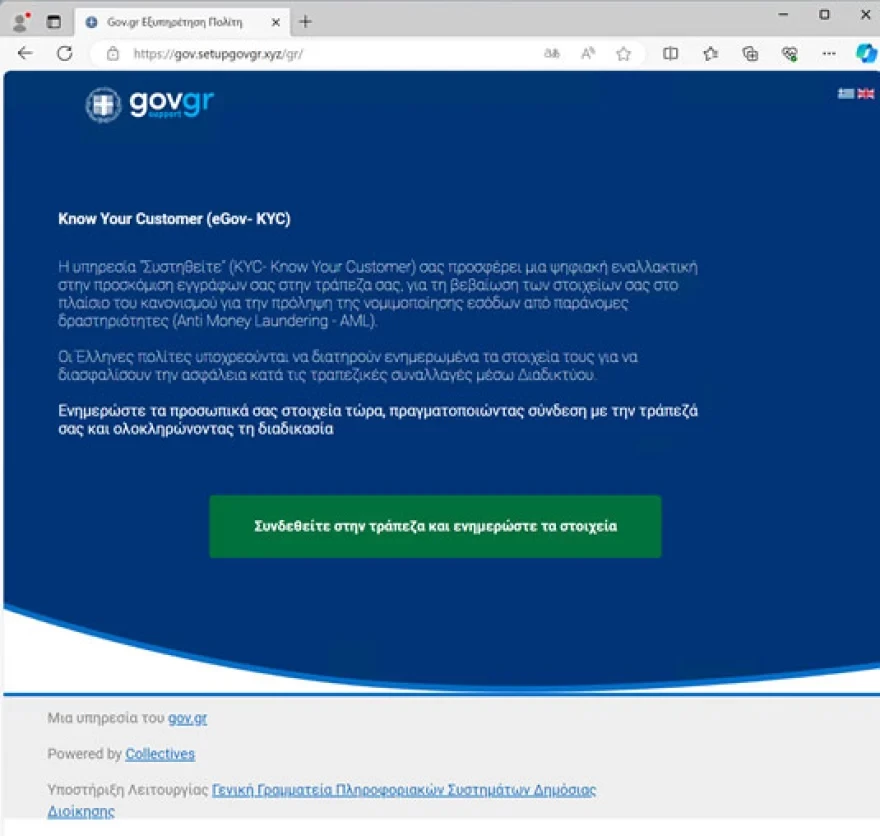This screenshot has height=836, width=880.
Task: Open the Favorites list icon
Action: [x=710, y=54]
